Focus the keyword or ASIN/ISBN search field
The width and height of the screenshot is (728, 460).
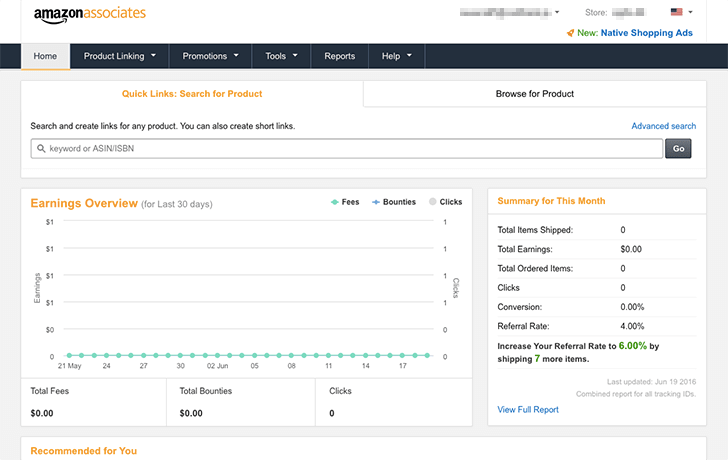click(x=347, y=149)
